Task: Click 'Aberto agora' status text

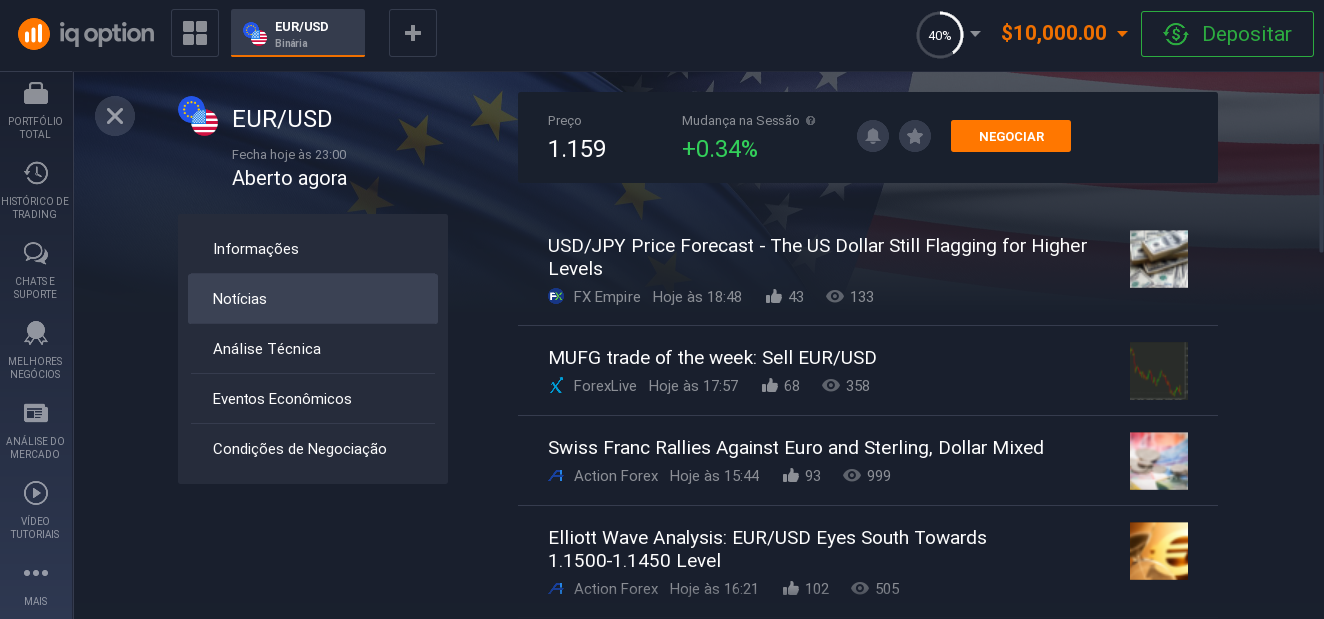Action: [x=289, y=179]
